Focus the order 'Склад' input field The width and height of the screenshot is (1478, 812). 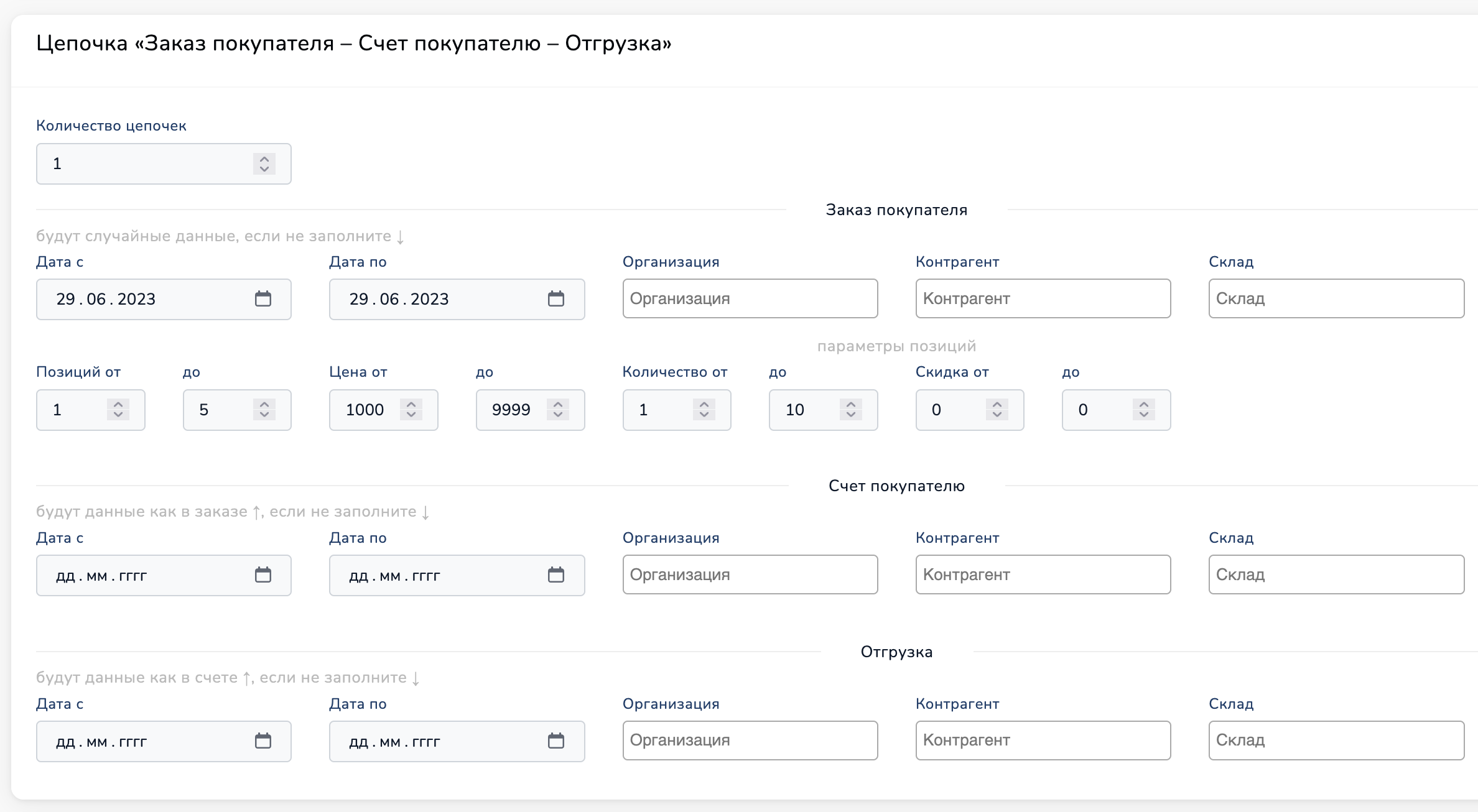click(x=1336, y=298)
